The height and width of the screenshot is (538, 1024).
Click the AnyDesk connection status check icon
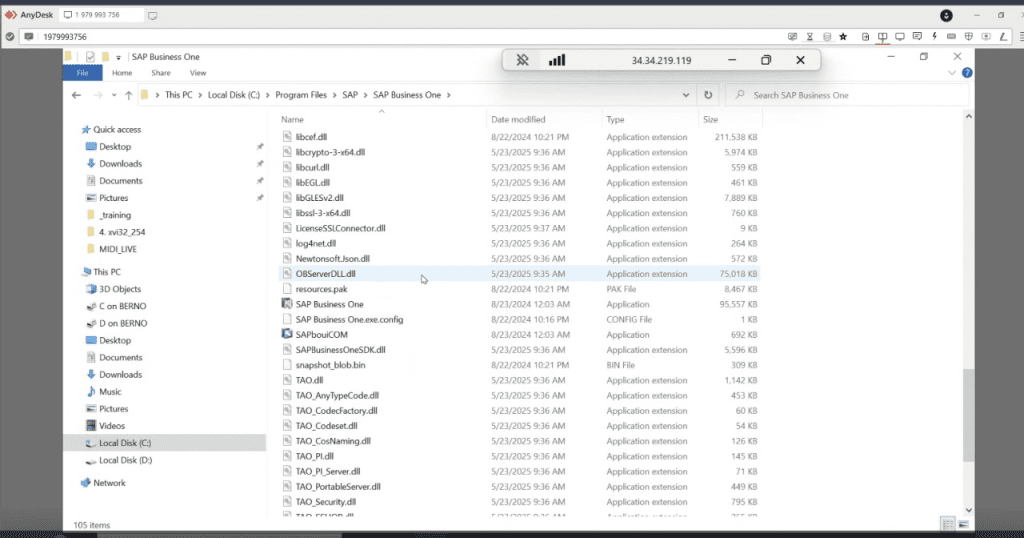click(10, 37)
